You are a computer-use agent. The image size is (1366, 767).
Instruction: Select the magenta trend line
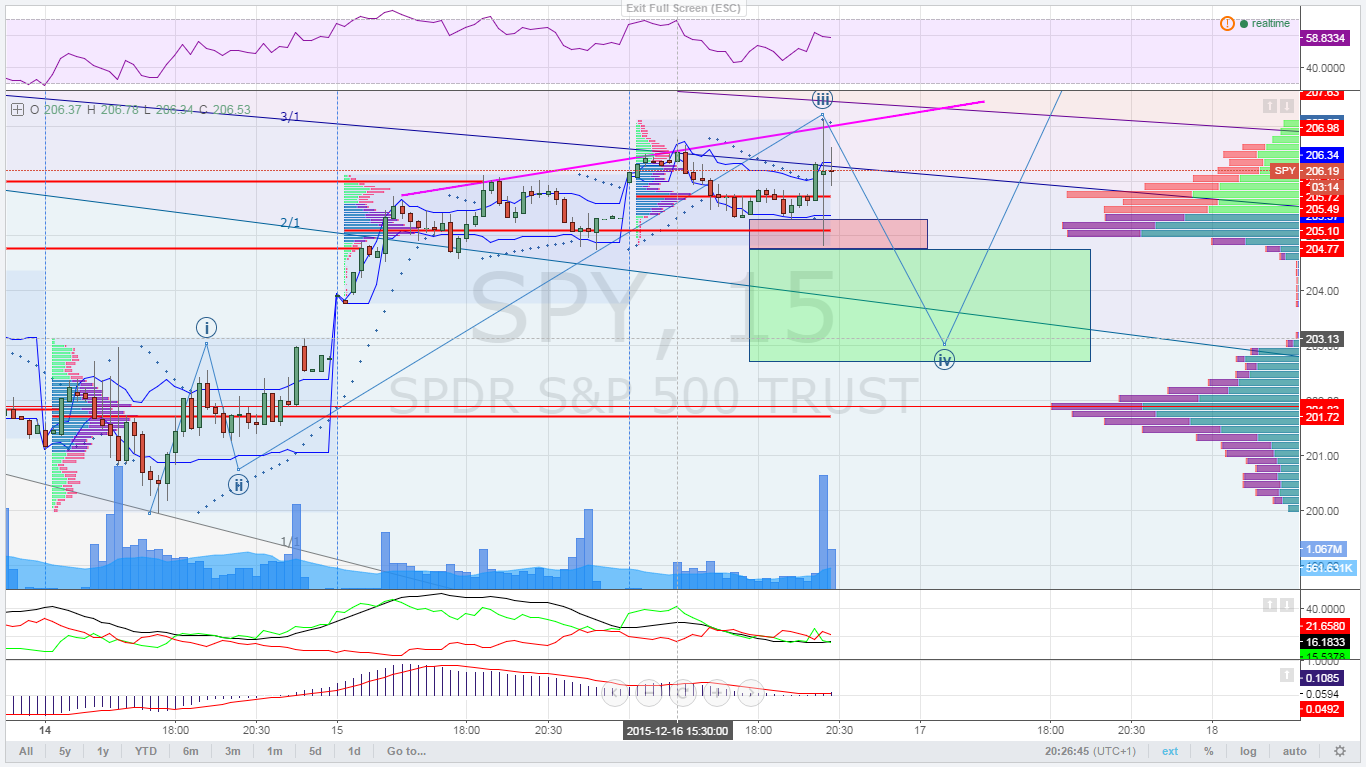pyautogui.click(x=693, y=148)
